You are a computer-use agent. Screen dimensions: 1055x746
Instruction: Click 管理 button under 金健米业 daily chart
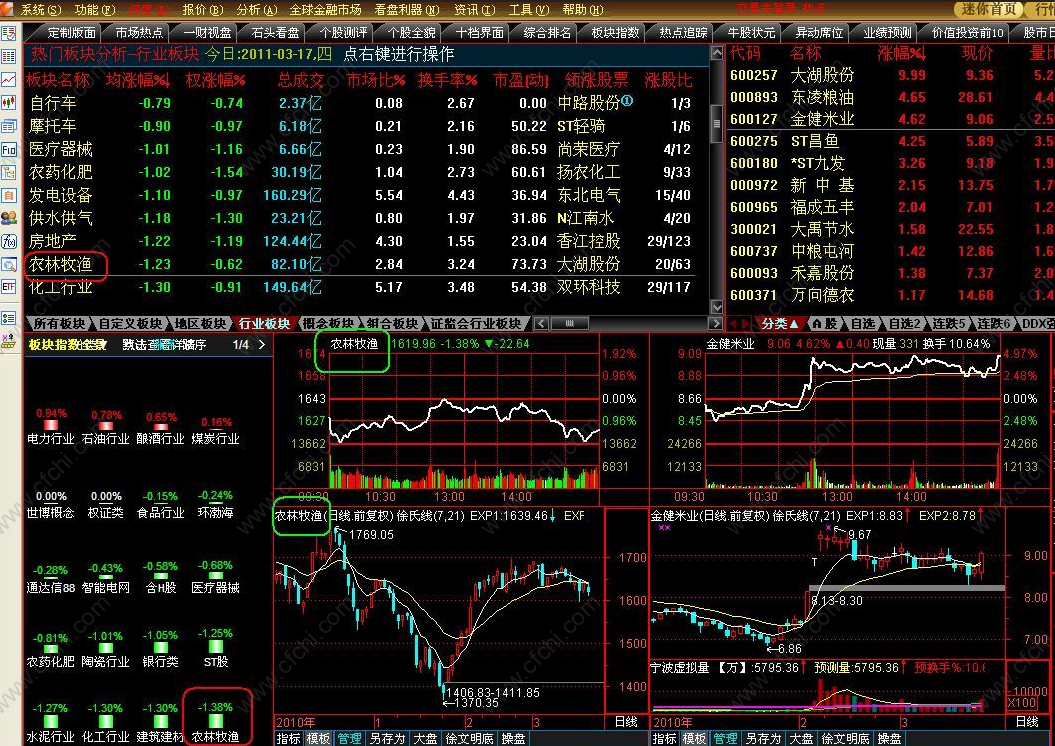point(725,739)
